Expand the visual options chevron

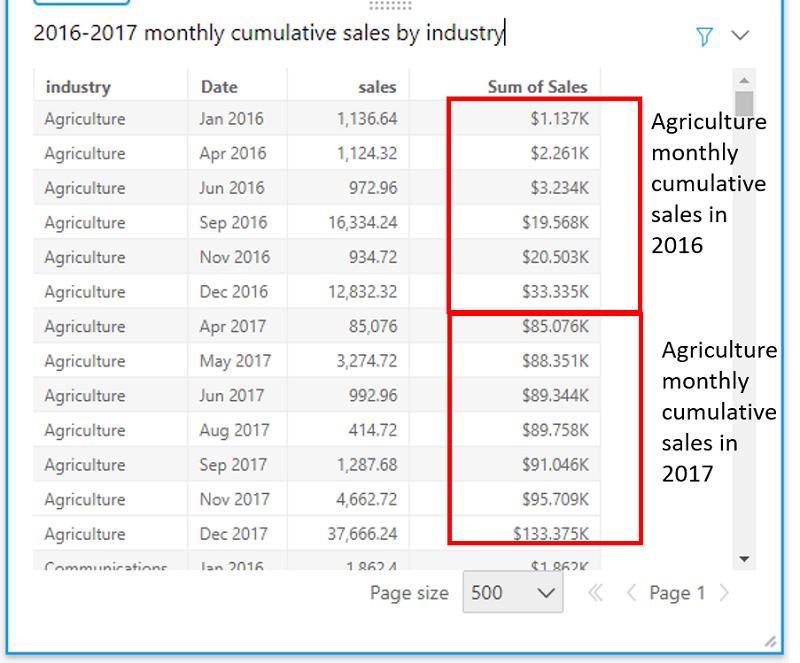point(740,35)
